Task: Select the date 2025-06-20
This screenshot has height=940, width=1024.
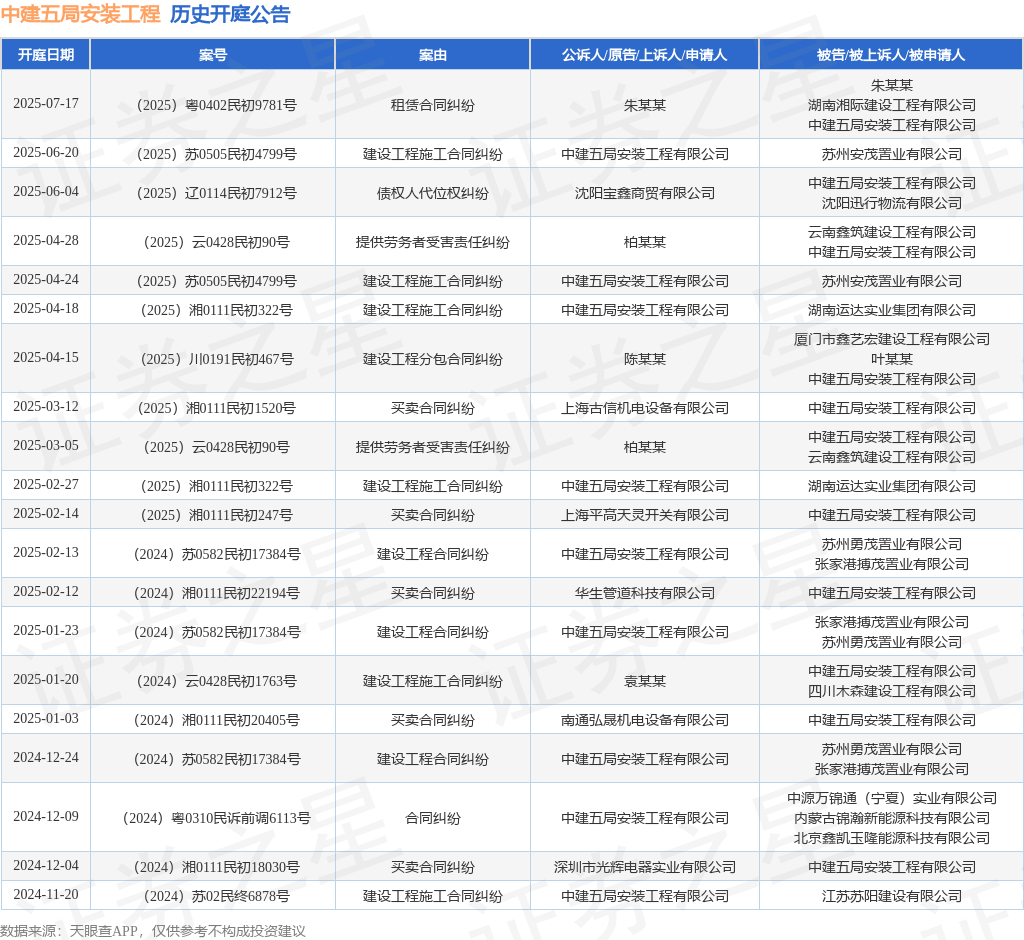Action: (x=46, y=153)
